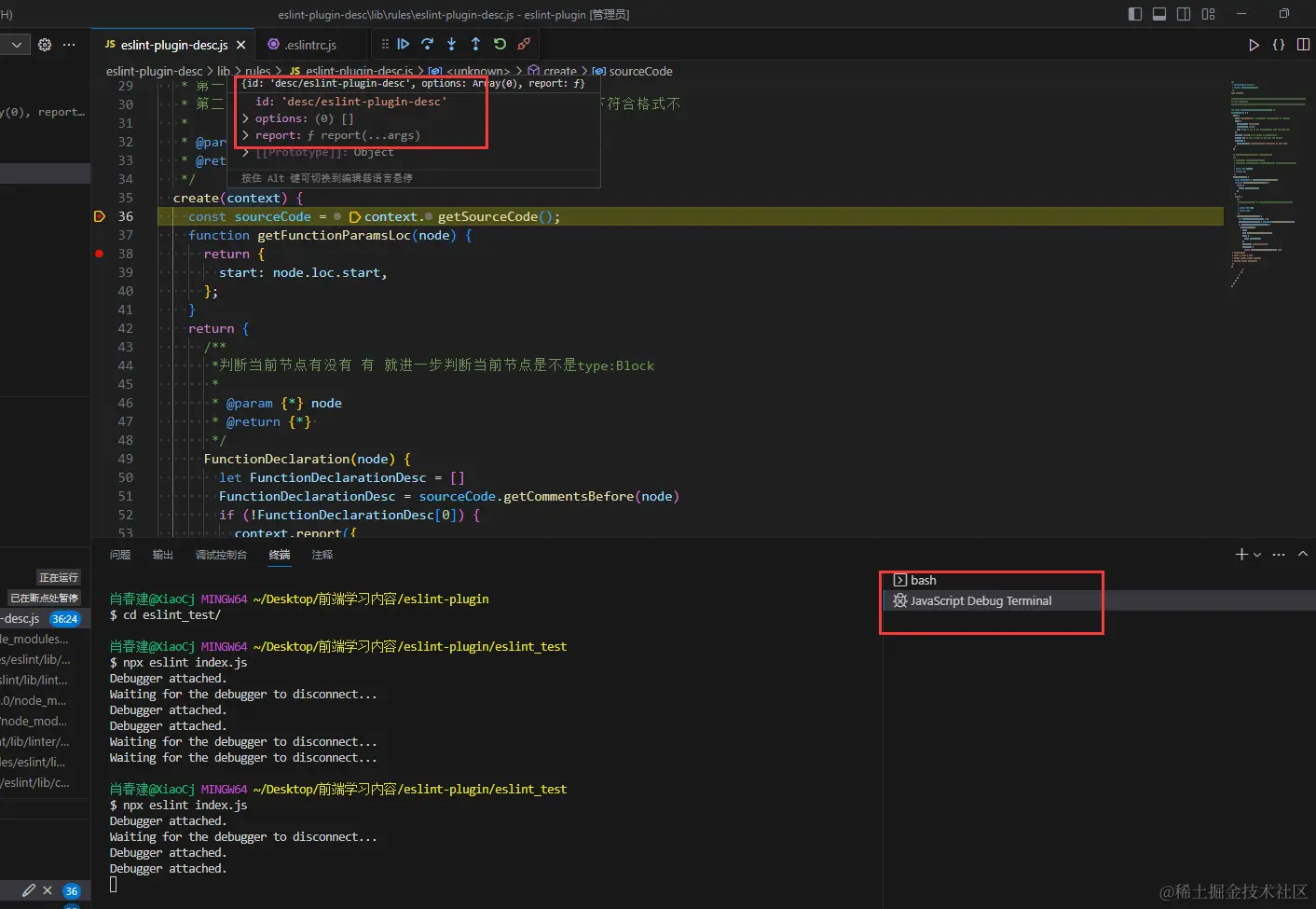Toggle the primary side bar layout
The height and width of the screenshot is (909, 1316).
(1134, 14)
